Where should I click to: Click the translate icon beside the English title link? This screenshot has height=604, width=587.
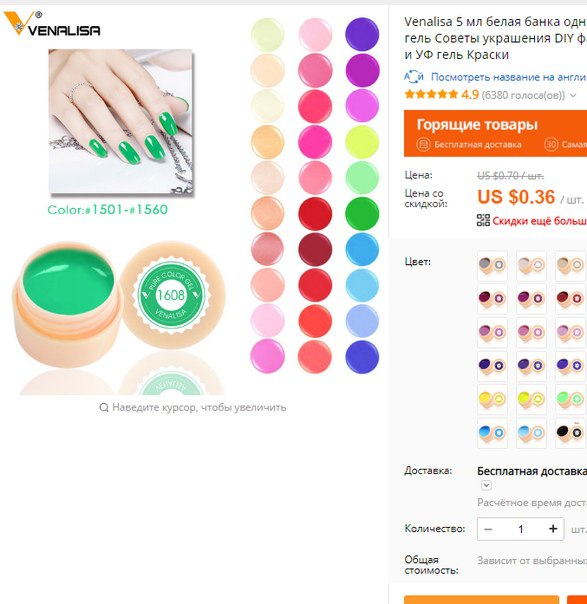pos(414,77)
